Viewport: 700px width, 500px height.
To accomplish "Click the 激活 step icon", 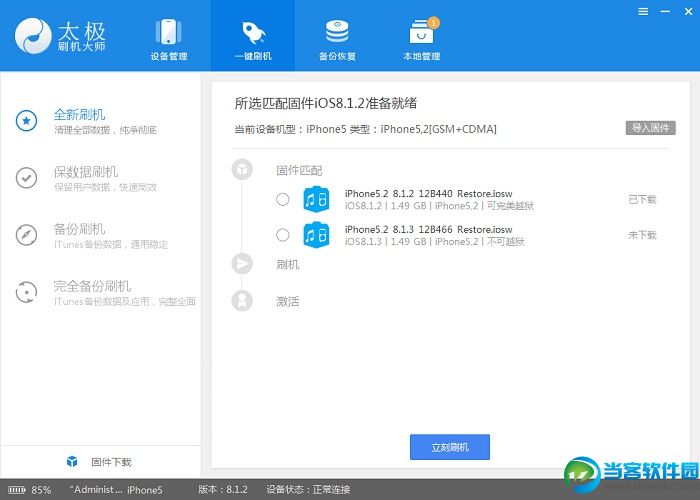I will pyautogui.click(x=242, y=301).
